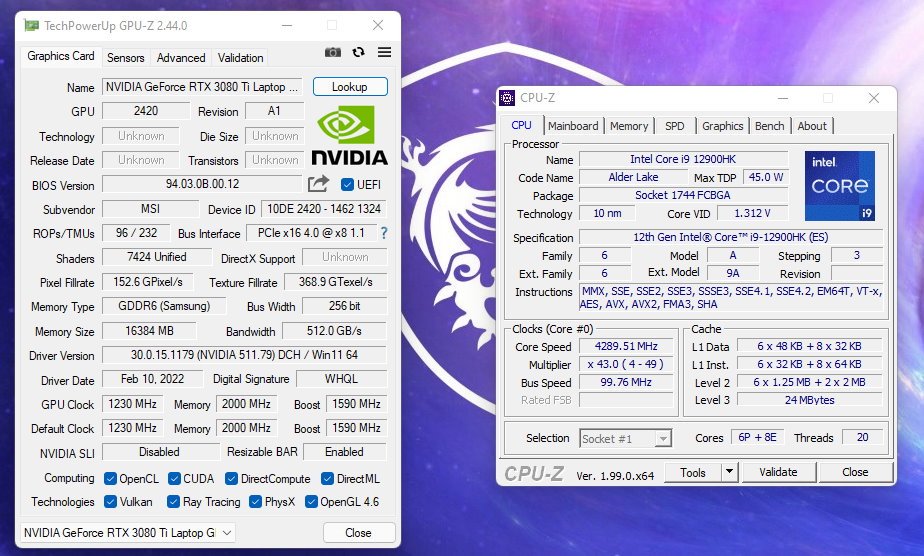The image size is (924, 556).
Task: Select the Graphics Card tab
Action: pyautogui.click(x=61, y=56)
